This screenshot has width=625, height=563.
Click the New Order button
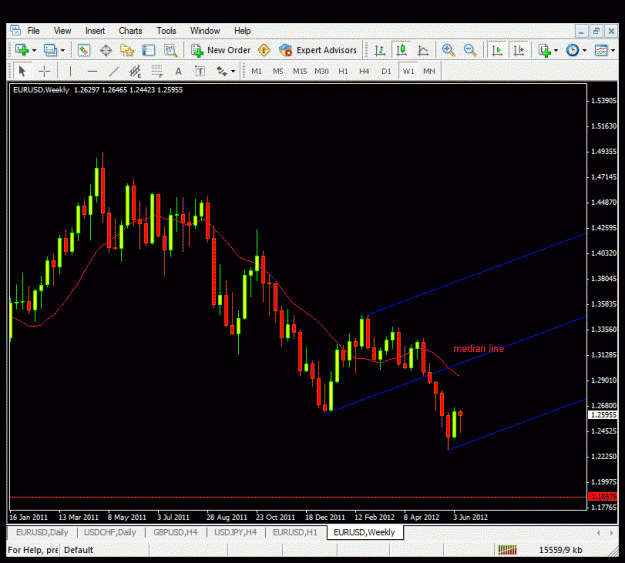[220, 50]
